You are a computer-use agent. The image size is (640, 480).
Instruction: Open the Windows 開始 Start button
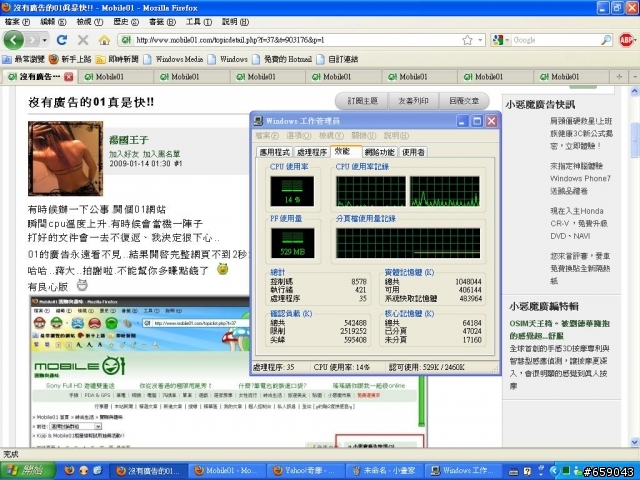[x=28, y=471]
